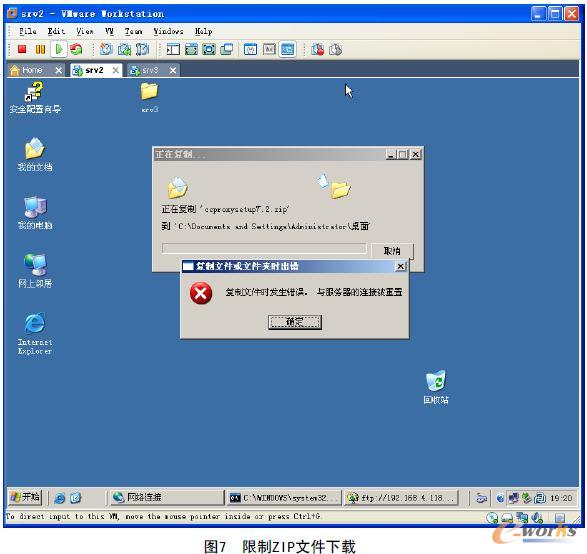Click the 确定 button in error dialog
587x554 pixels.
(x=295, y=322)
